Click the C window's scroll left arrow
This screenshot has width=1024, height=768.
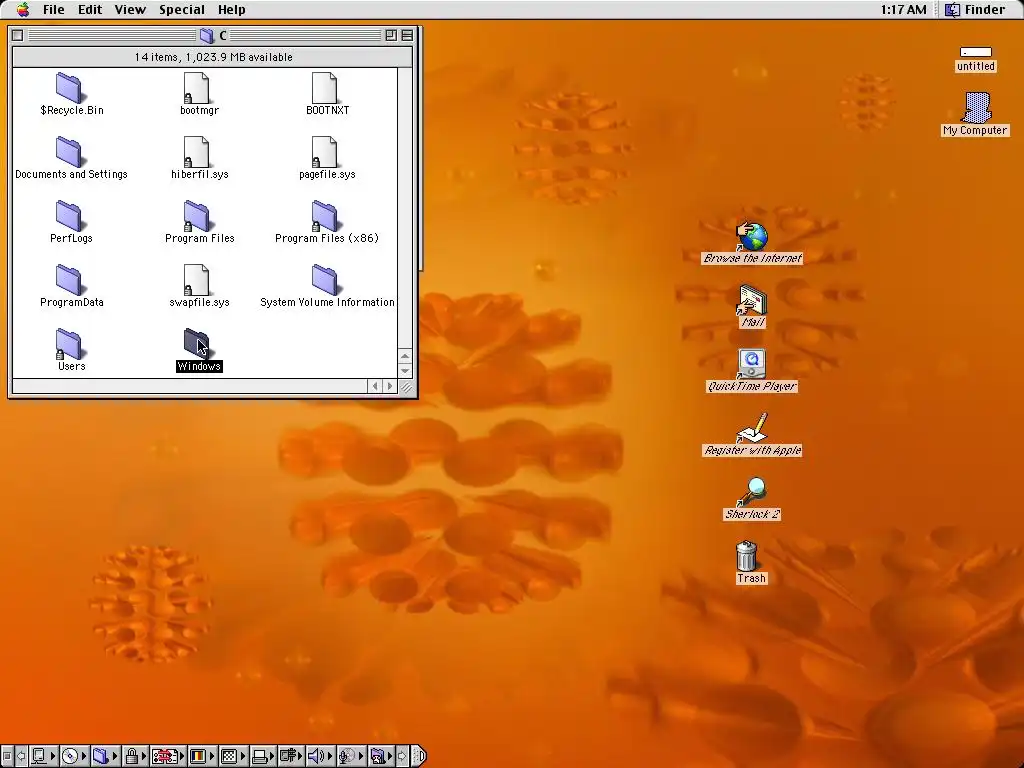point(375,386)
